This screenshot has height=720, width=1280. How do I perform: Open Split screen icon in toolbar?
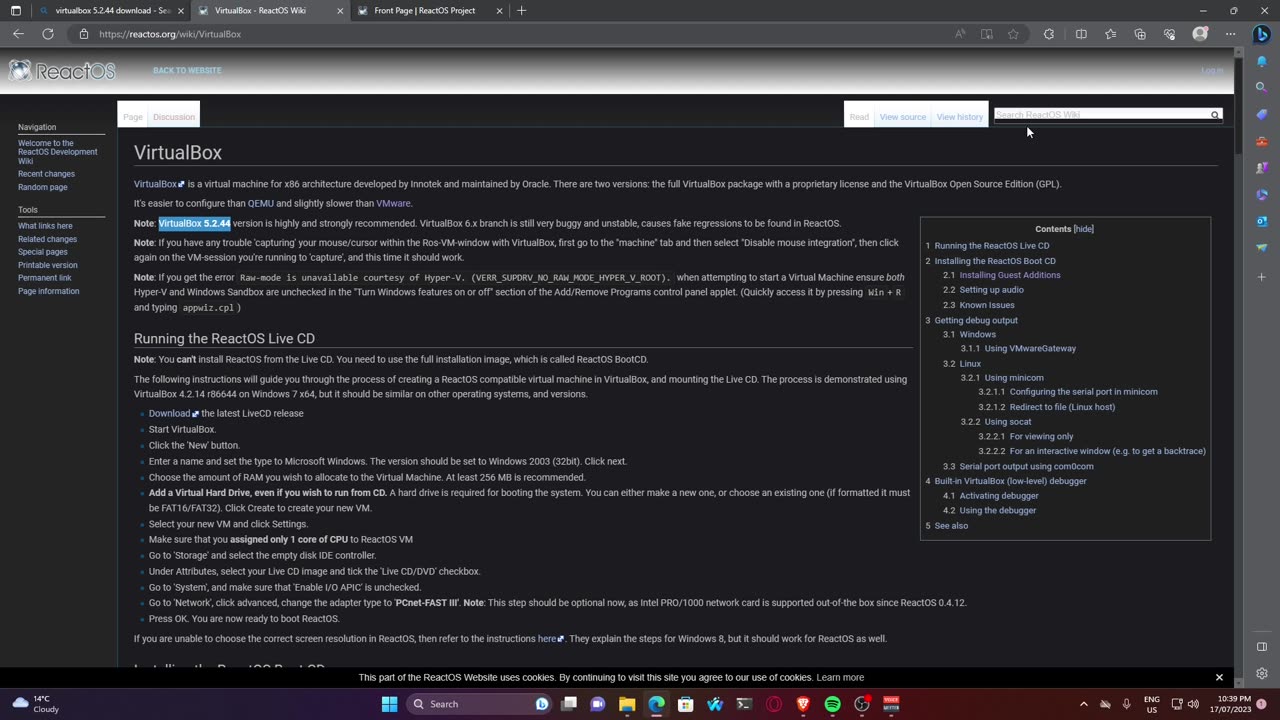1081,34
